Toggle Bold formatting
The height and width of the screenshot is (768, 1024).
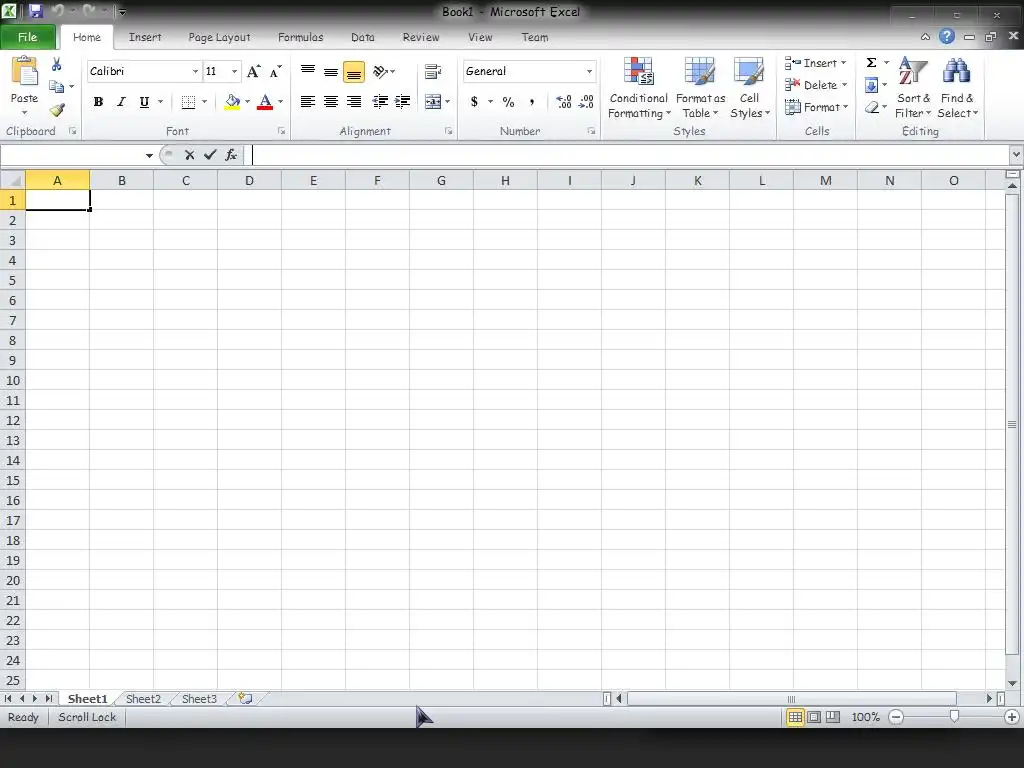(x=98, y=102)
